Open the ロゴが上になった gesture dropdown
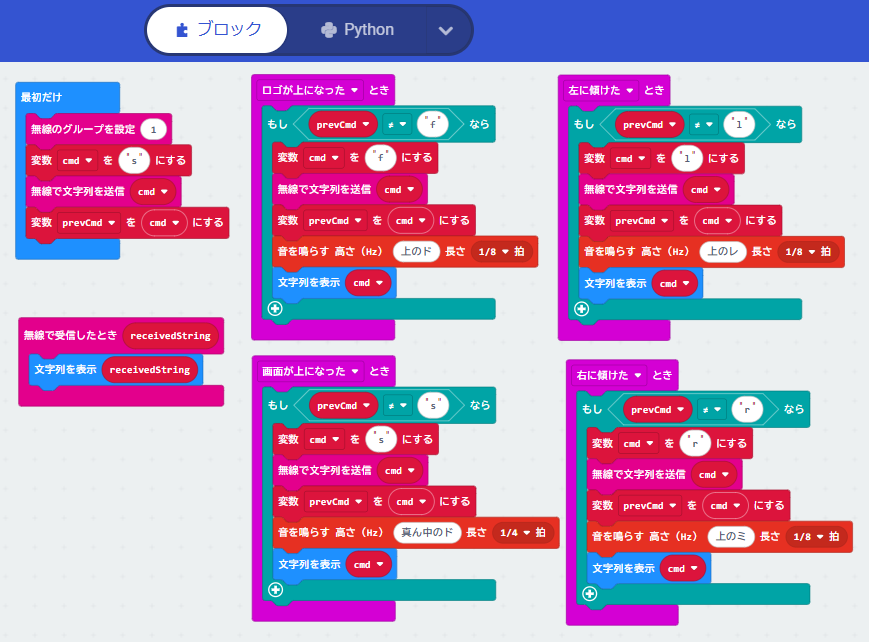Image resolution: width=869 pixels, height=642 pixels. pyautogui.click(x=354, y=90)
